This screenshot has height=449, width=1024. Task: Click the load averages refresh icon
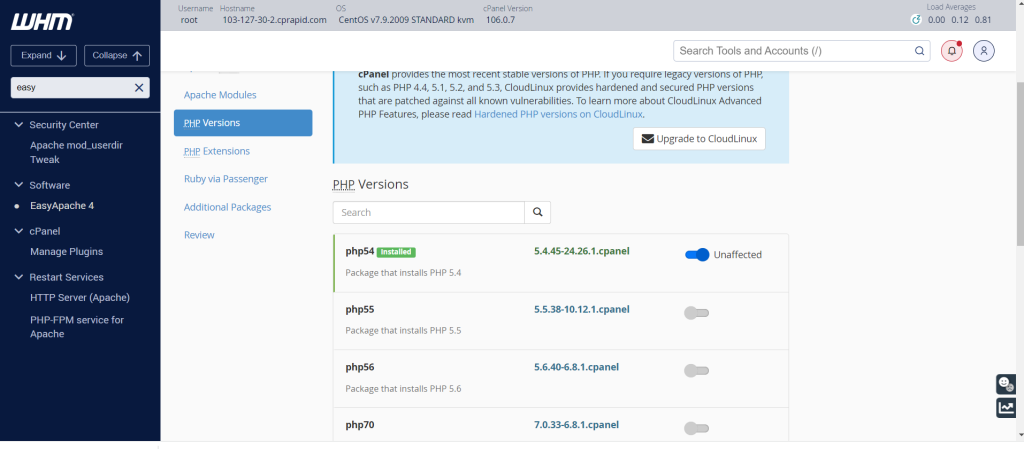(x=916, y=20)
